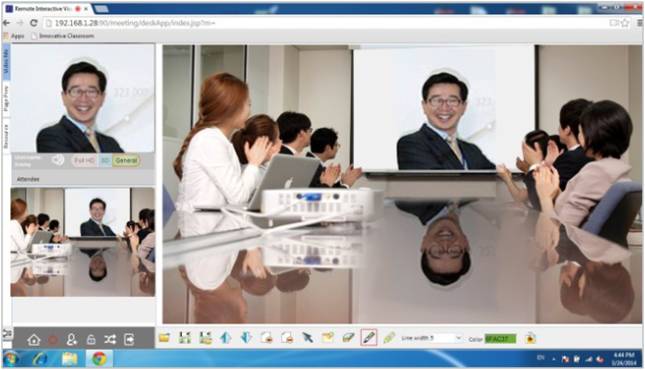Screen dimensions: 645x370
Task: Open the Line width dropdown
Action: point(432,338)
